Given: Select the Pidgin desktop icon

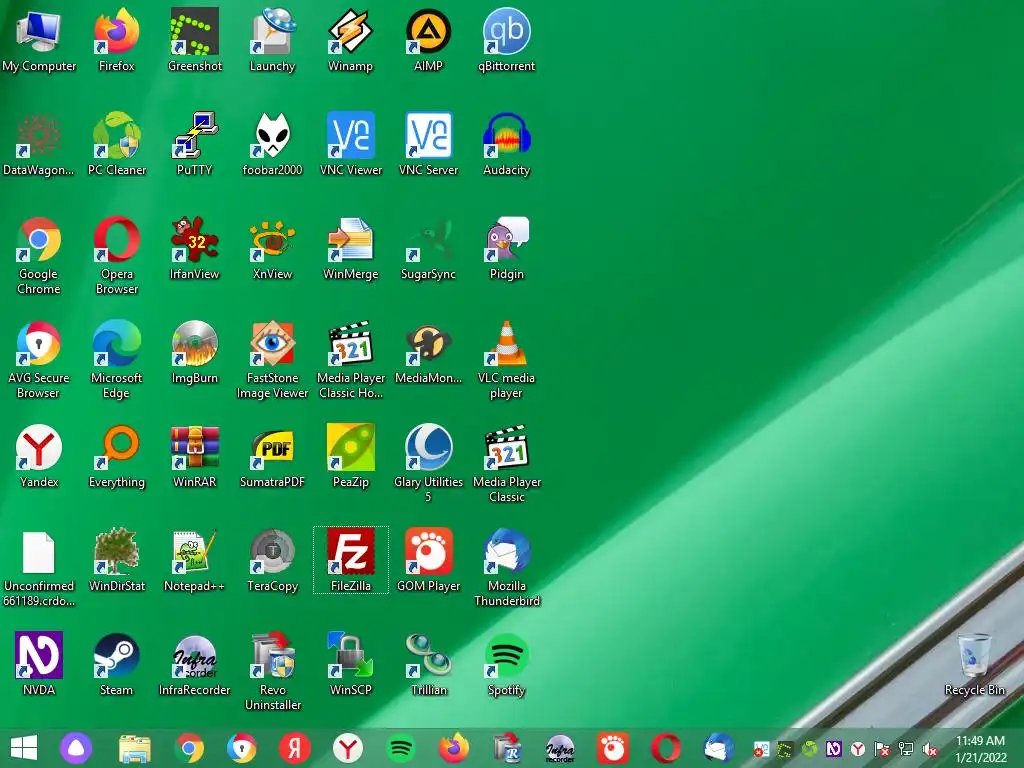Looking at the screenshot, I should [x=507, y=248].
